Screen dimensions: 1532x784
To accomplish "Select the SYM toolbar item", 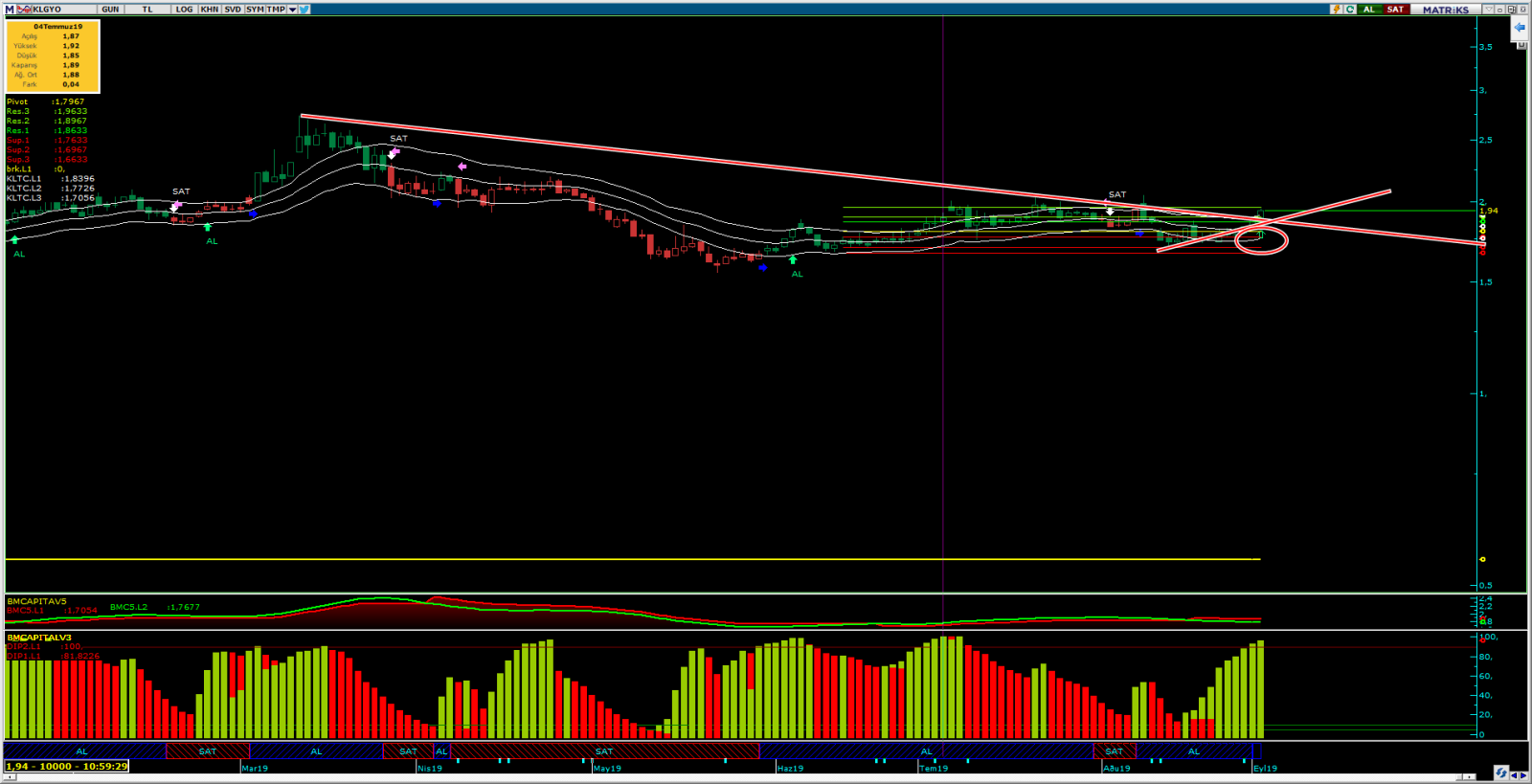I will point(255,9).
